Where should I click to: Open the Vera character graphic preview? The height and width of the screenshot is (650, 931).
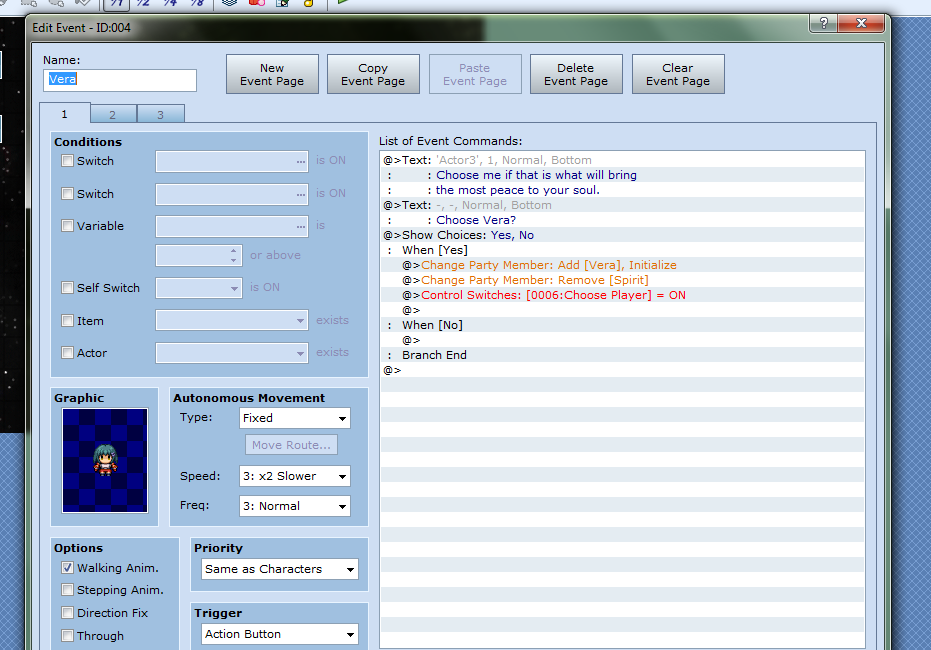coord(104,459)
